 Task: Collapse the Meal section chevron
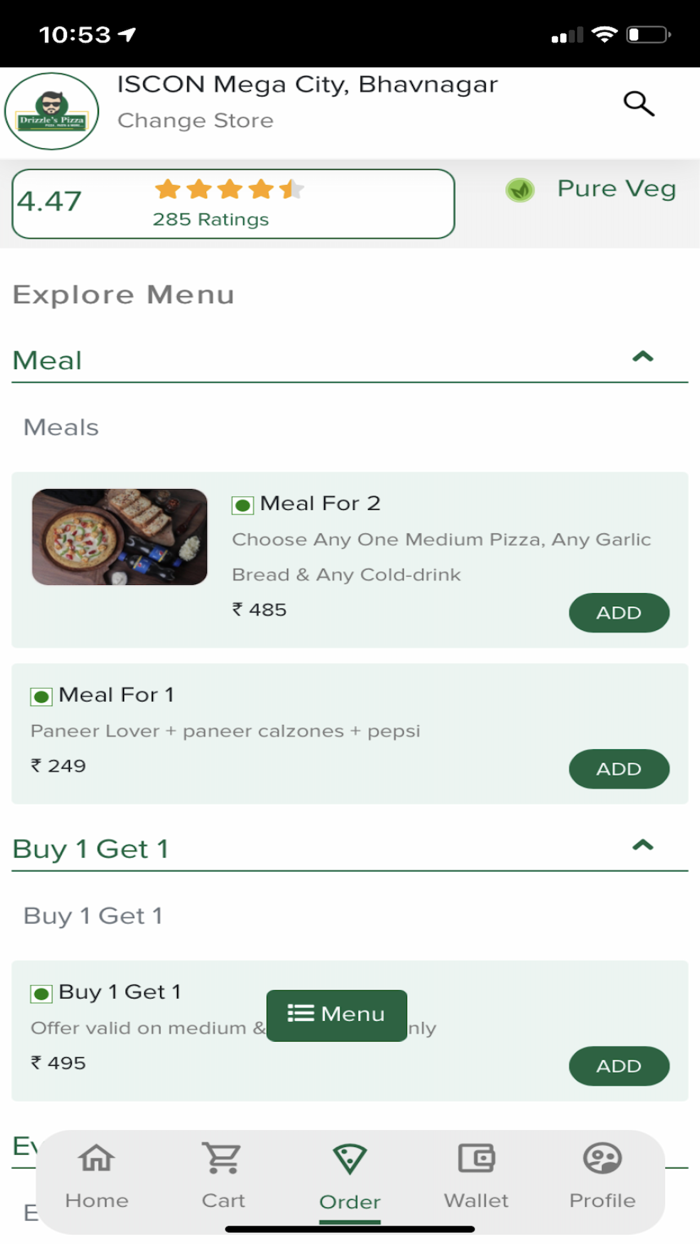[x=643, y=357]
